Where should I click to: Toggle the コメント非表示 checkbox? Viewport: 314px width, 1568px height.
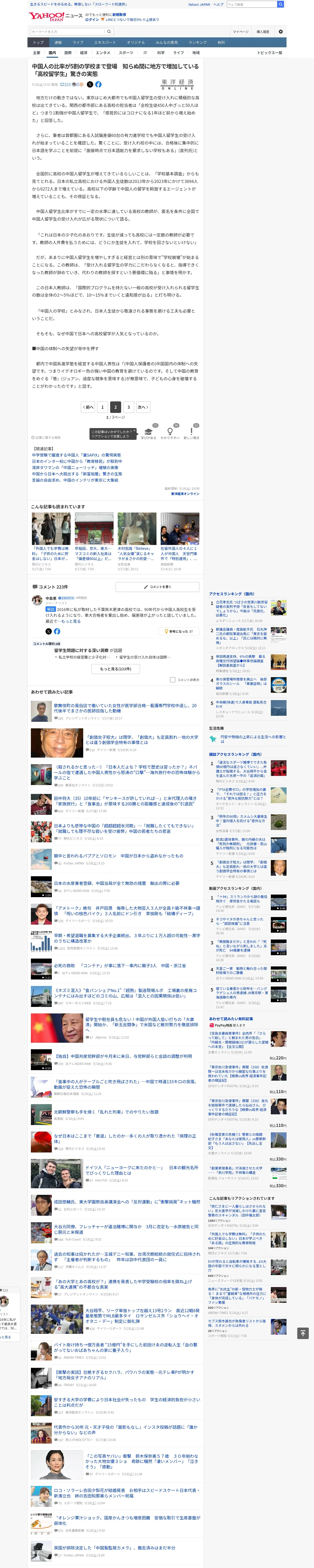172,680
